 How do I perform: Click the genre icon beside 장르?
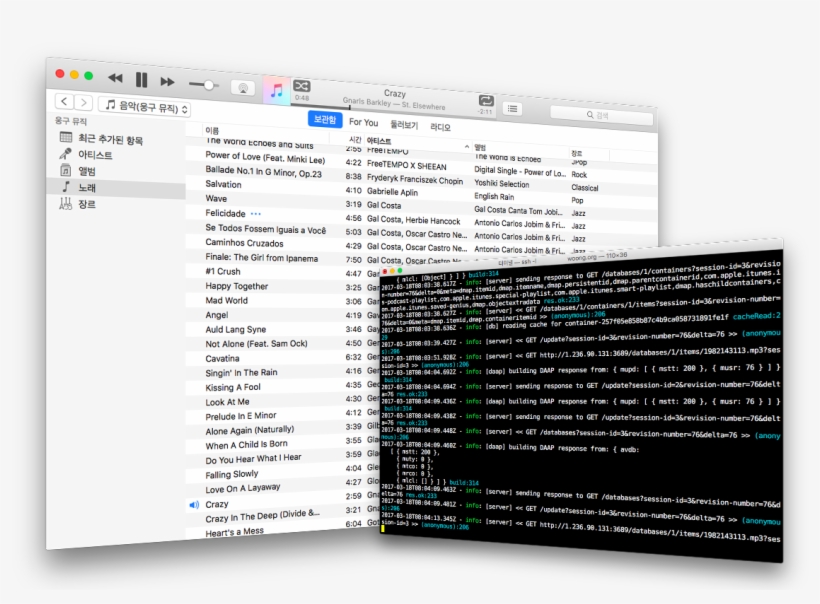(x=65, y=203)
